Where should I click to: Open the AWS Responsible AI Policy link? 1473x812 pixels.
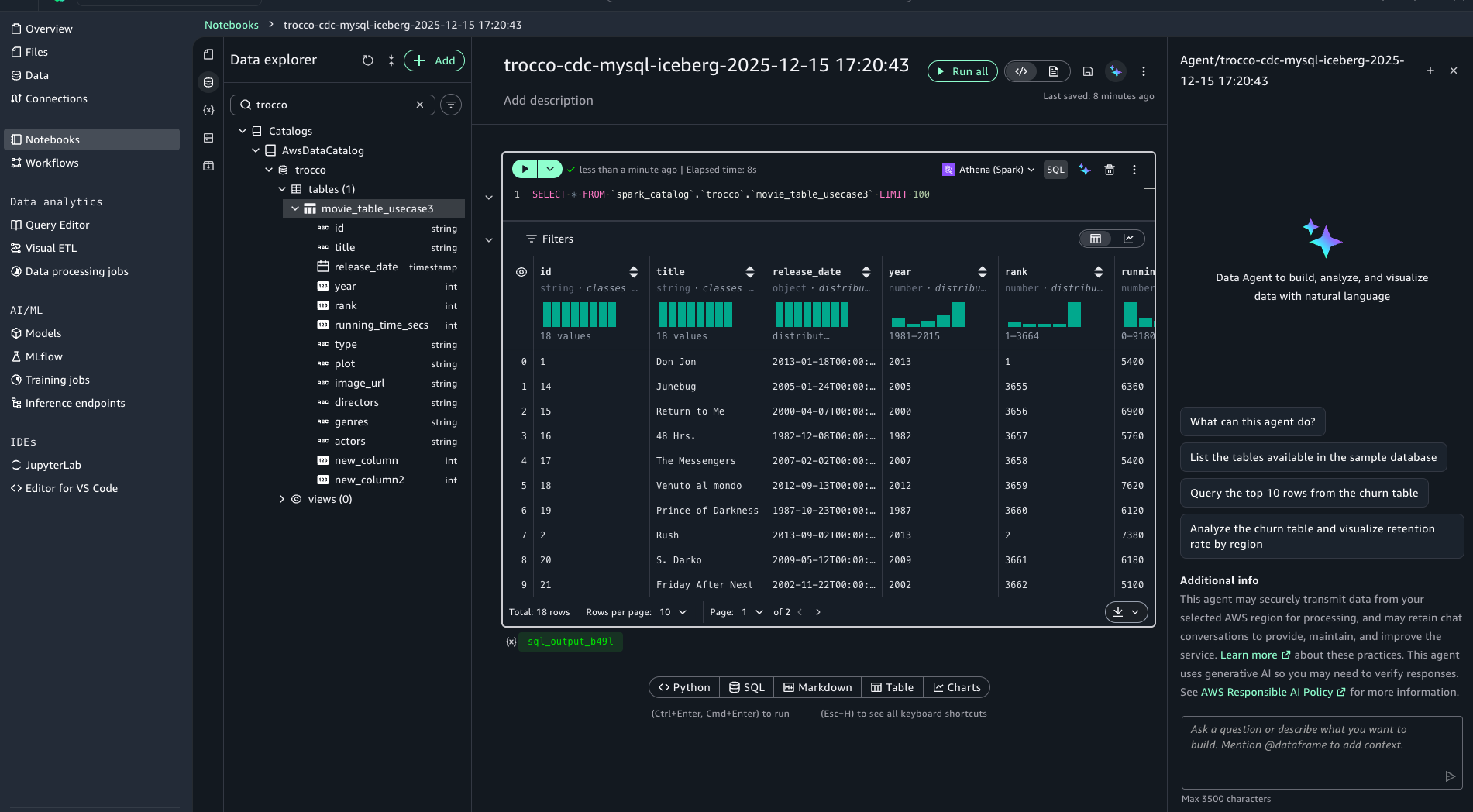[x=1267, y=692]
